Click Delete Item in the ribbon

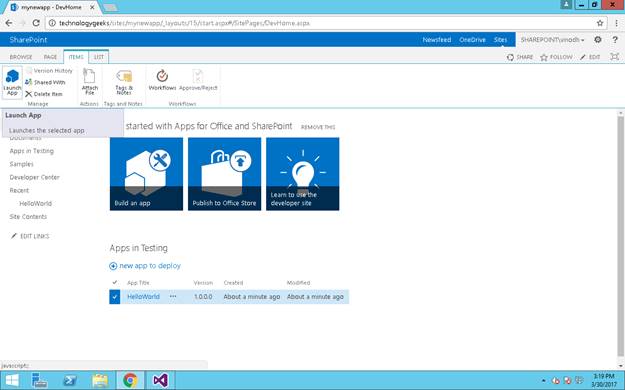coord(44,94)
